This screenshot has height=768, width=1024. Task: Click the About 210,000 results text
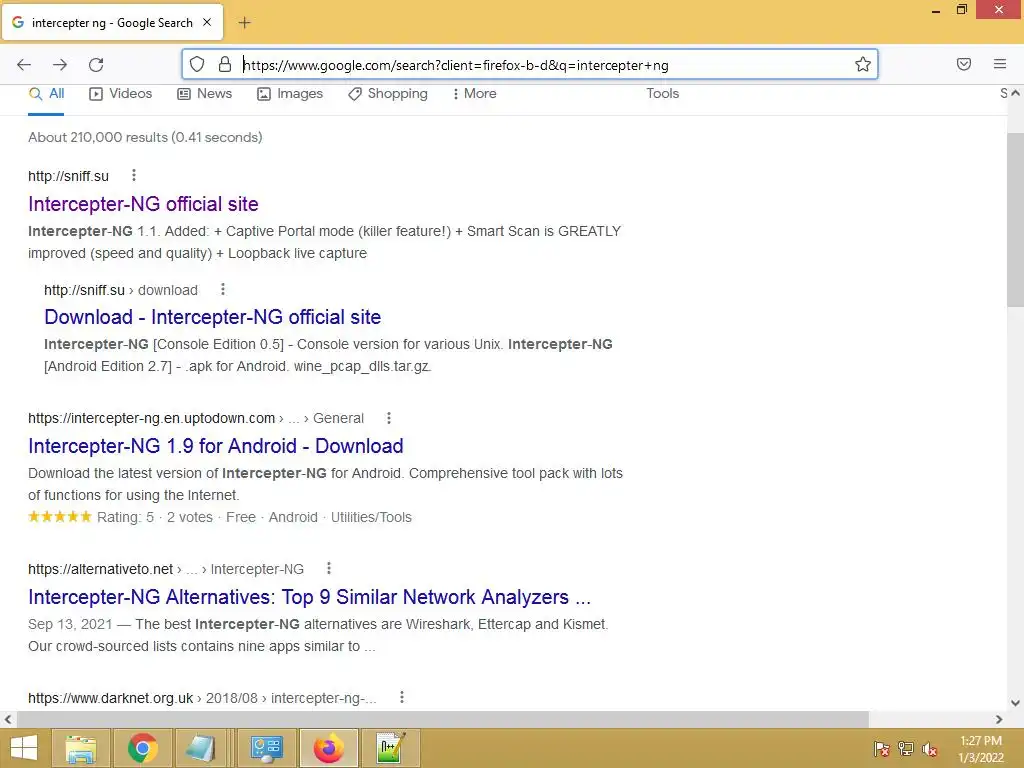click(145, 138)
